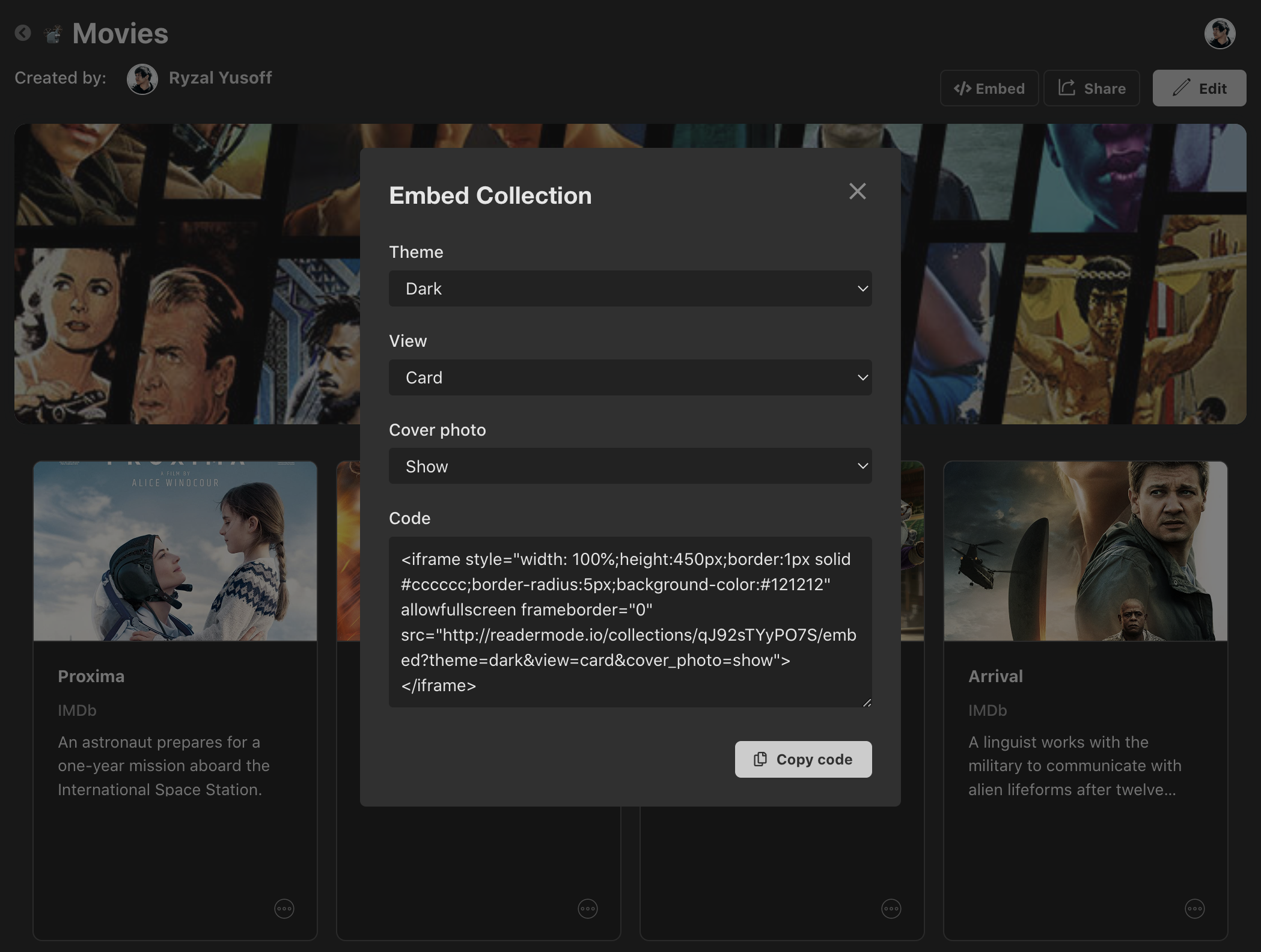
Task: Click inside the embed Code text area
Action: [x=630, y=622]
